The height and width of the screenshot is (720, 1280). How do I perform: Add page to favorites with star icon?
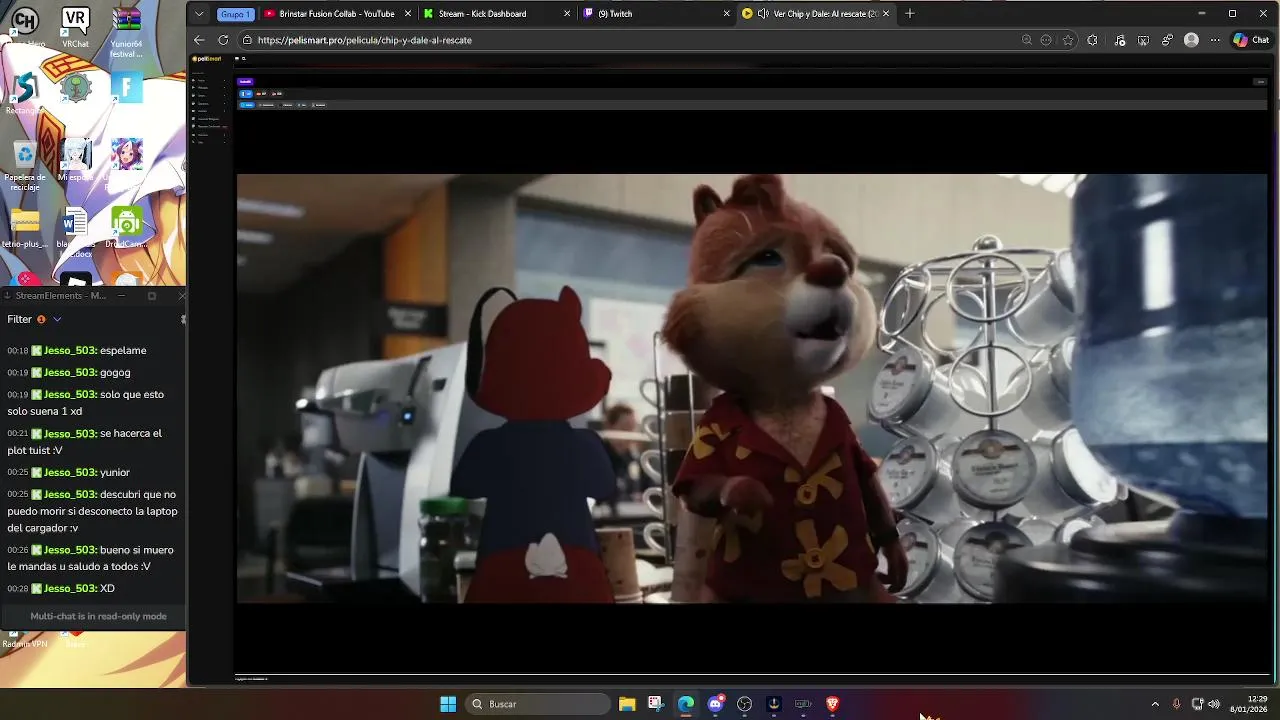click(1068, 40)
